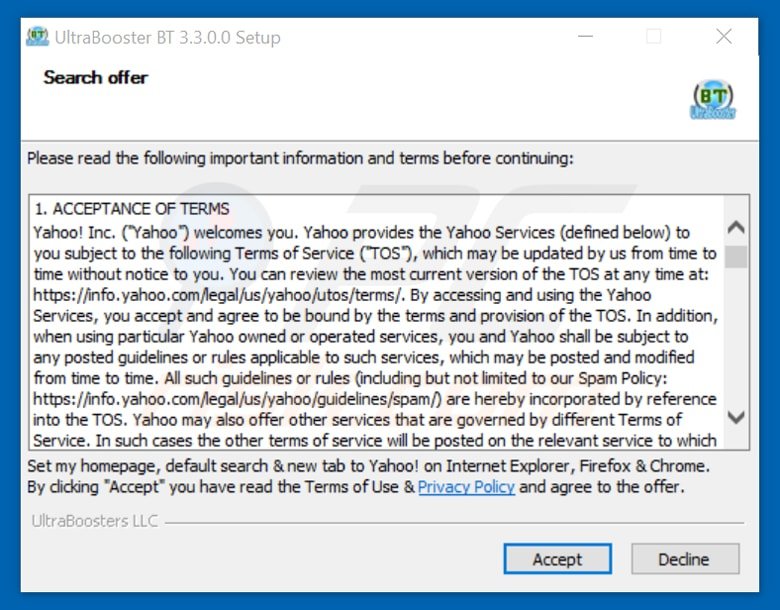Click inside the terms of service text box

[378, 322]
